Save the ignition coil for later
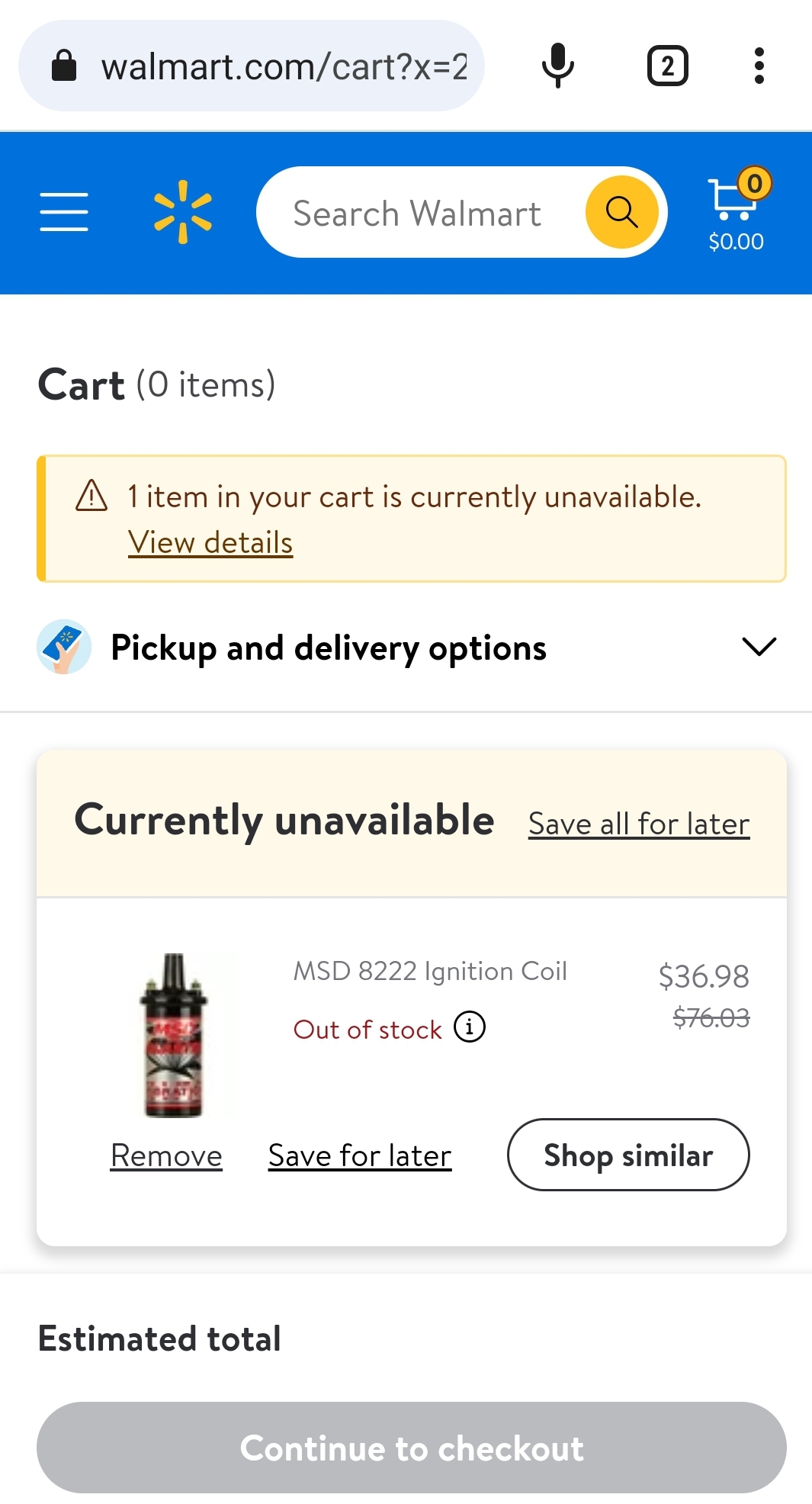The height and width of the screenshot is (1504, 812). pos(359,1155)
